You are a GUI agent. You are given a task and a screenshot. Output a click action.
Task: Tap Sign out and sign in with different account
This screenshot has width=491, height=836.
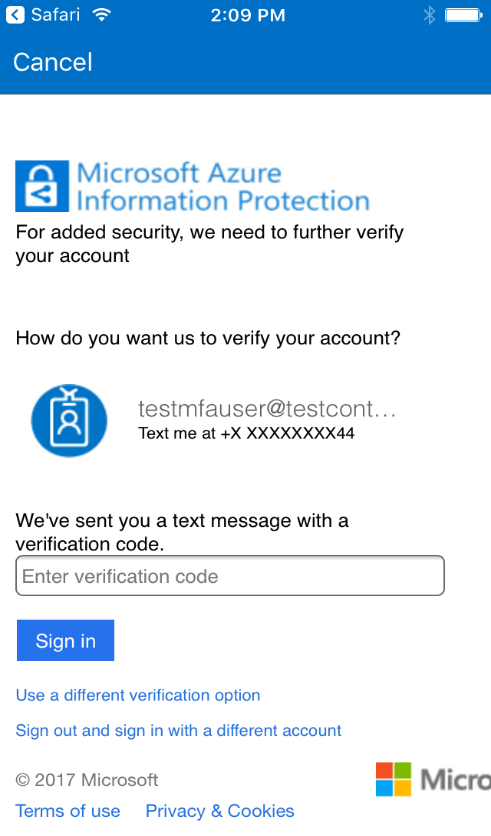pyautogui.click(x=179, y=730)
